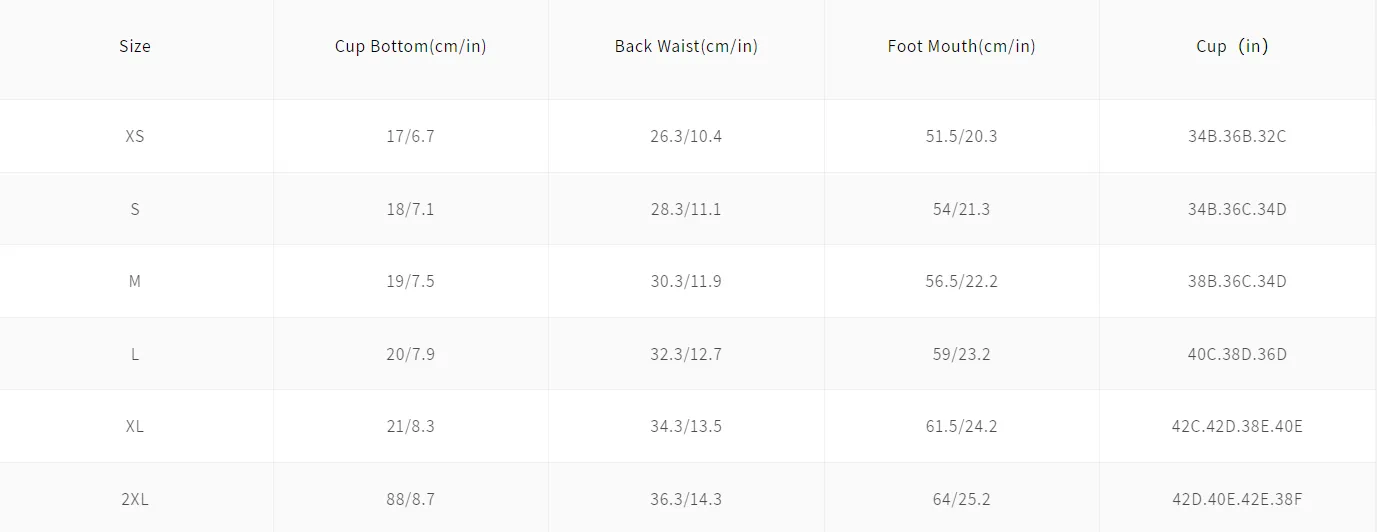This screenshot has height=532, width=1377.
Task: Select the 2XL size cell
Action: (135, 498)
